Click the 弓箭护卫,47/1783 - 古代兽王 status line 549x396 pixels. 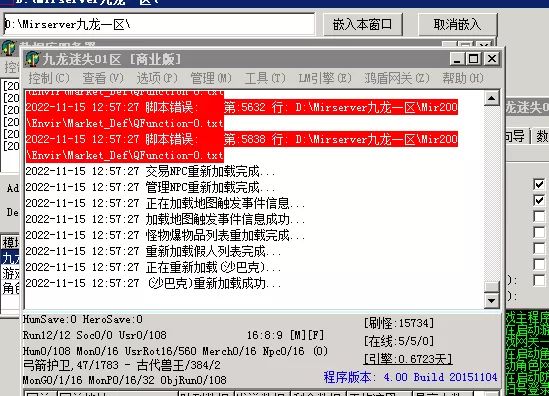pyautogui.click(x=122, y=366)
